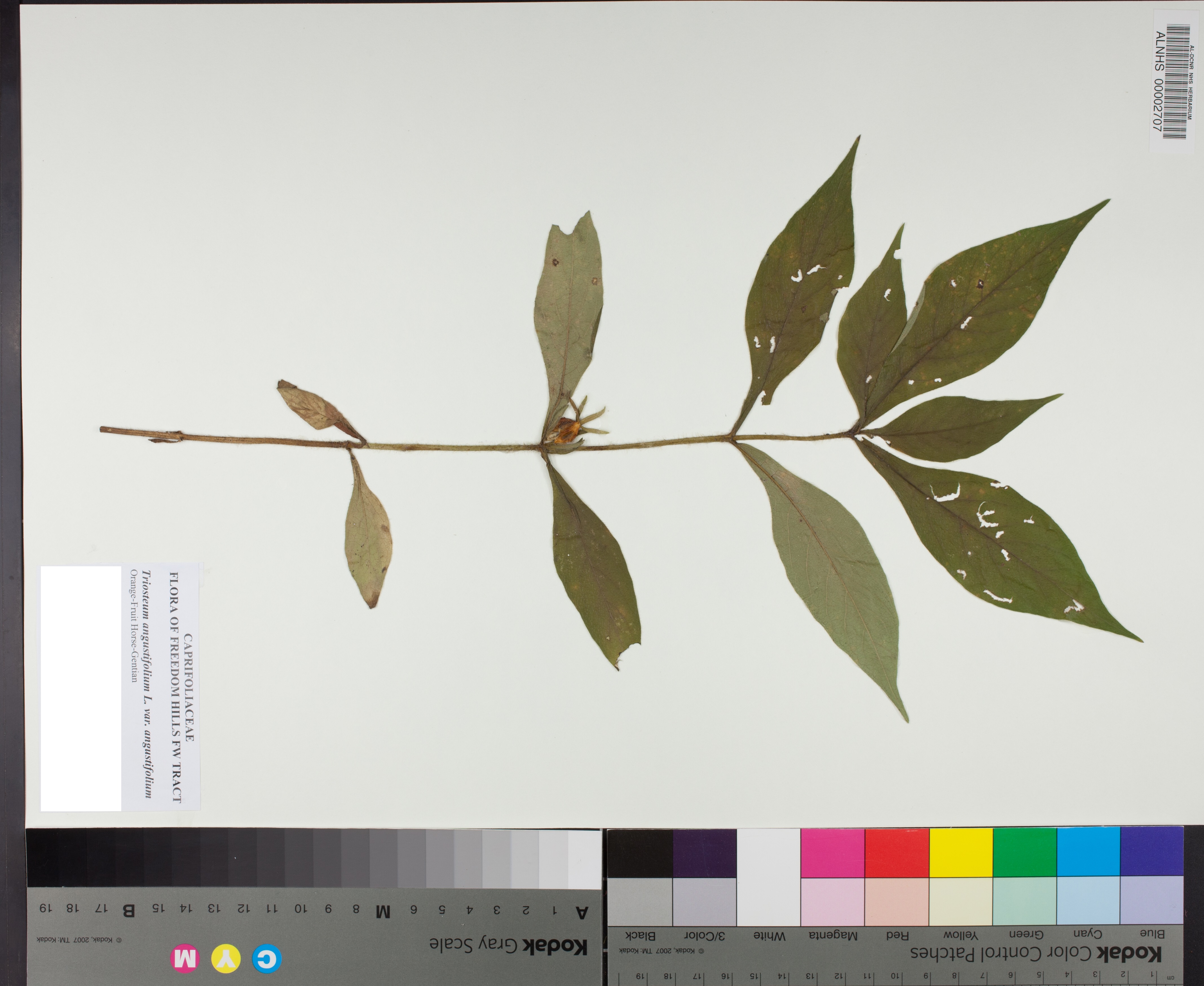The image size is (1204, 986).
Task: Click the pale yellow tint patch
Action: (x=962, y=901)
